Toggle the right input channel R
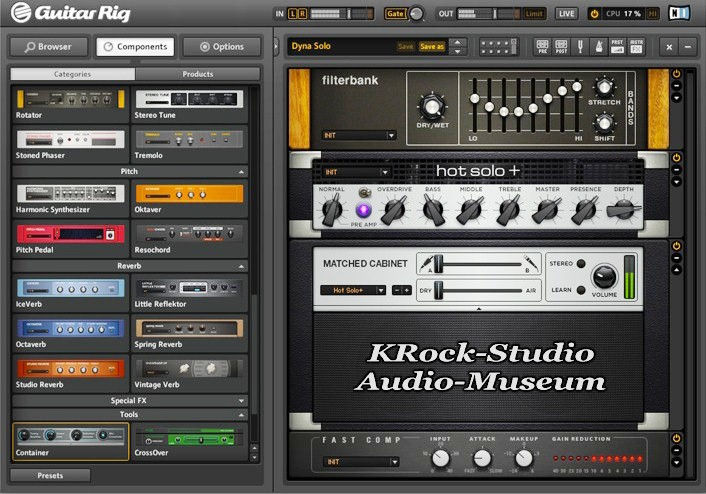 (x=303, y=14)
